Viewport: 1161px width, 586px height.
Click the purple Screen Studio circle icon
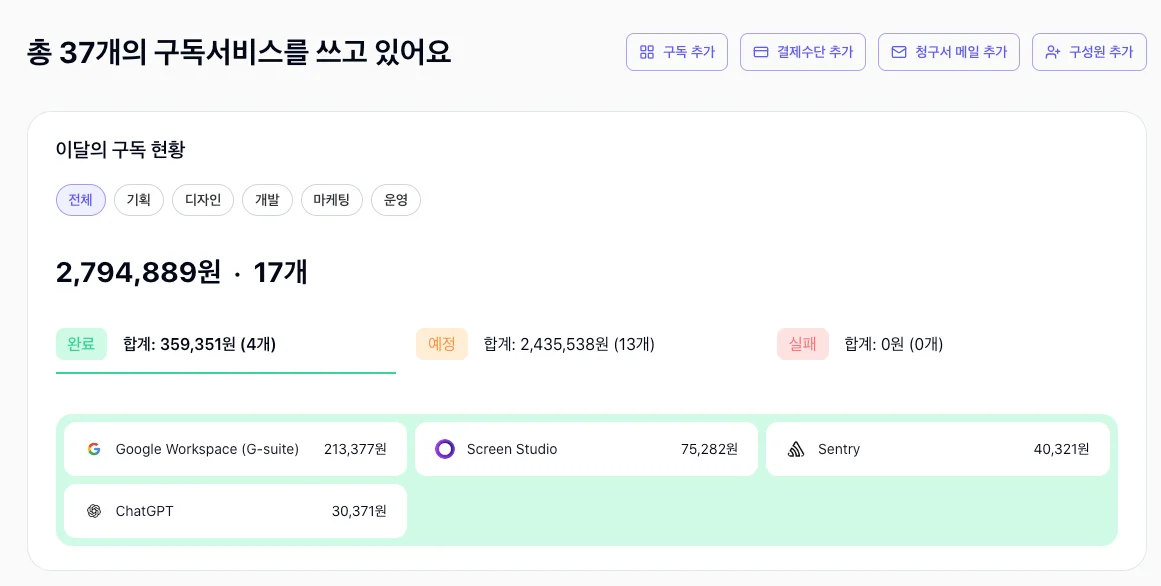[x=445, y=449]
